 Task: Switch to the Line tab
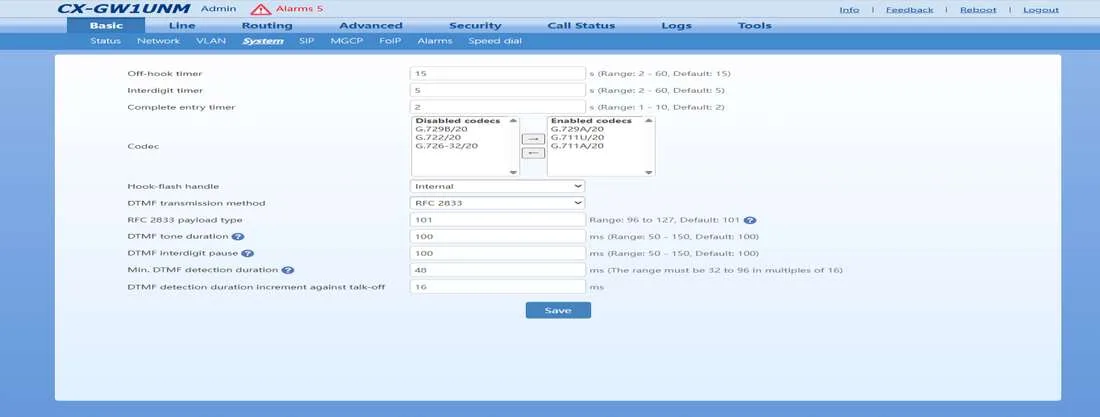tap(182, 26)
